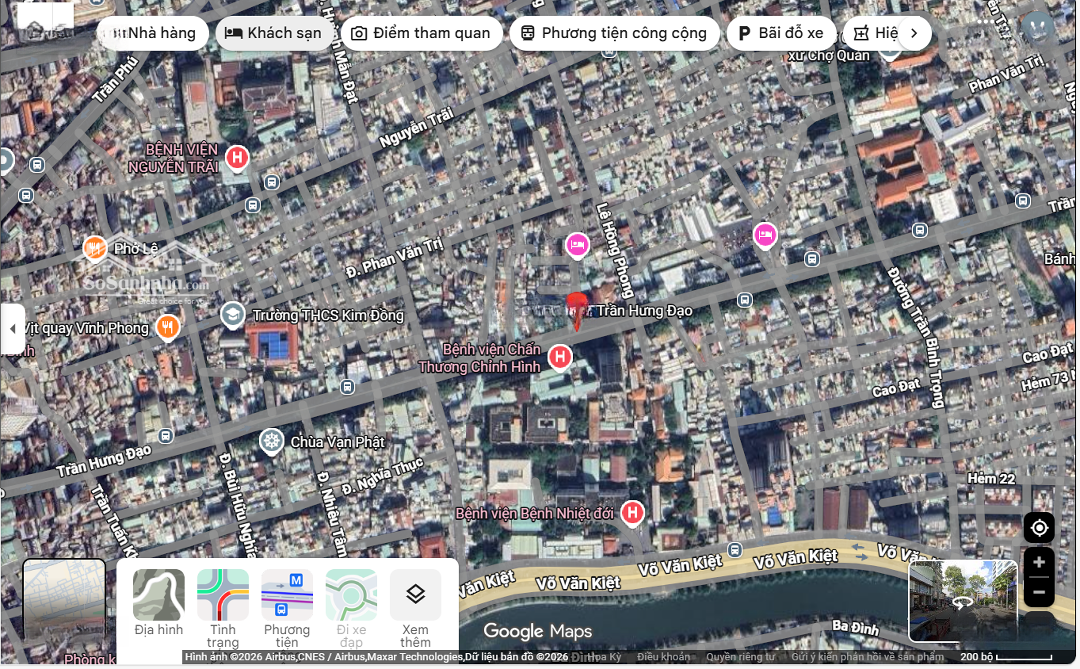Open the Điều khoản terms link
Image resolution: width=1080 pixels, height=669 pixels.
[664, 657]
